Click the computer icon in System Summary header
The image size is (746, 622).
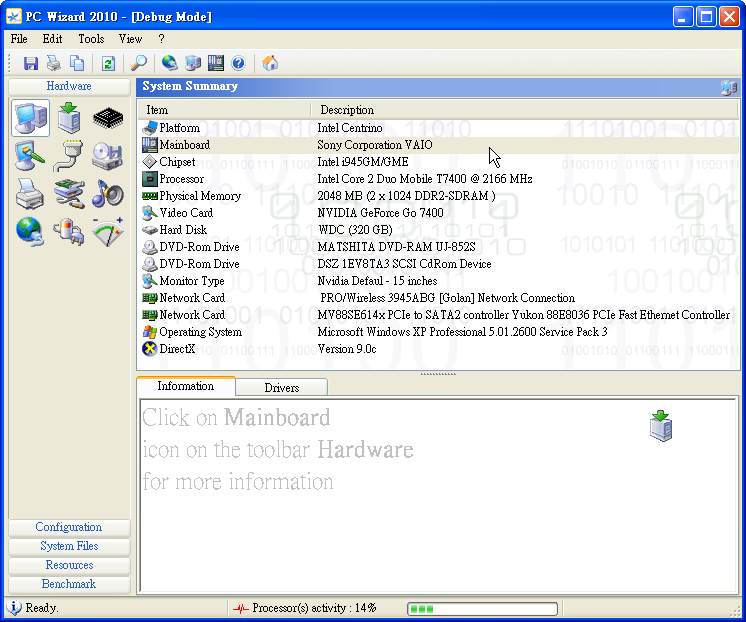pyautogui.click(x=728, y=87)
